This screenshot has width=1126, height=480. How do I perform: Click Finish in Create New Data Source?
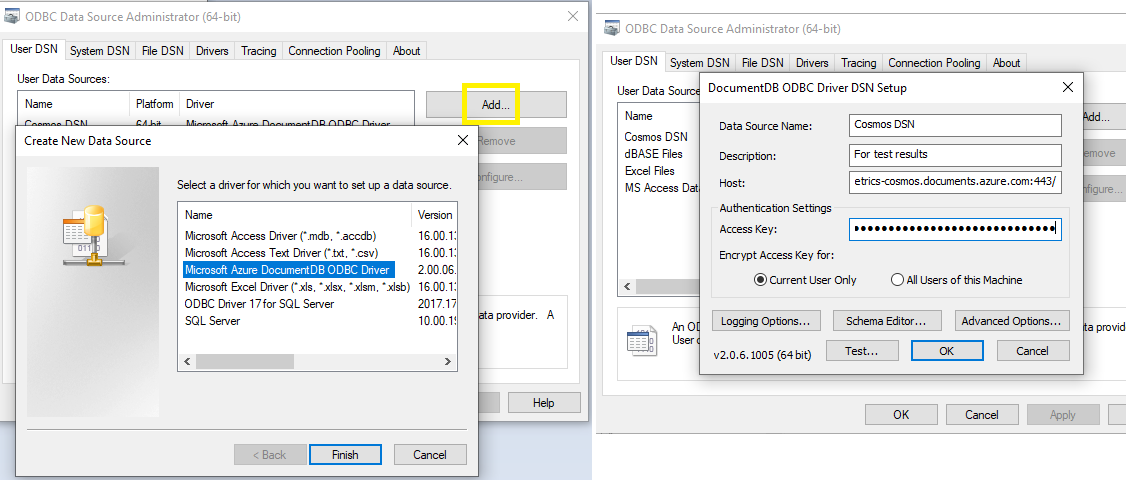(x=345, y=455)
